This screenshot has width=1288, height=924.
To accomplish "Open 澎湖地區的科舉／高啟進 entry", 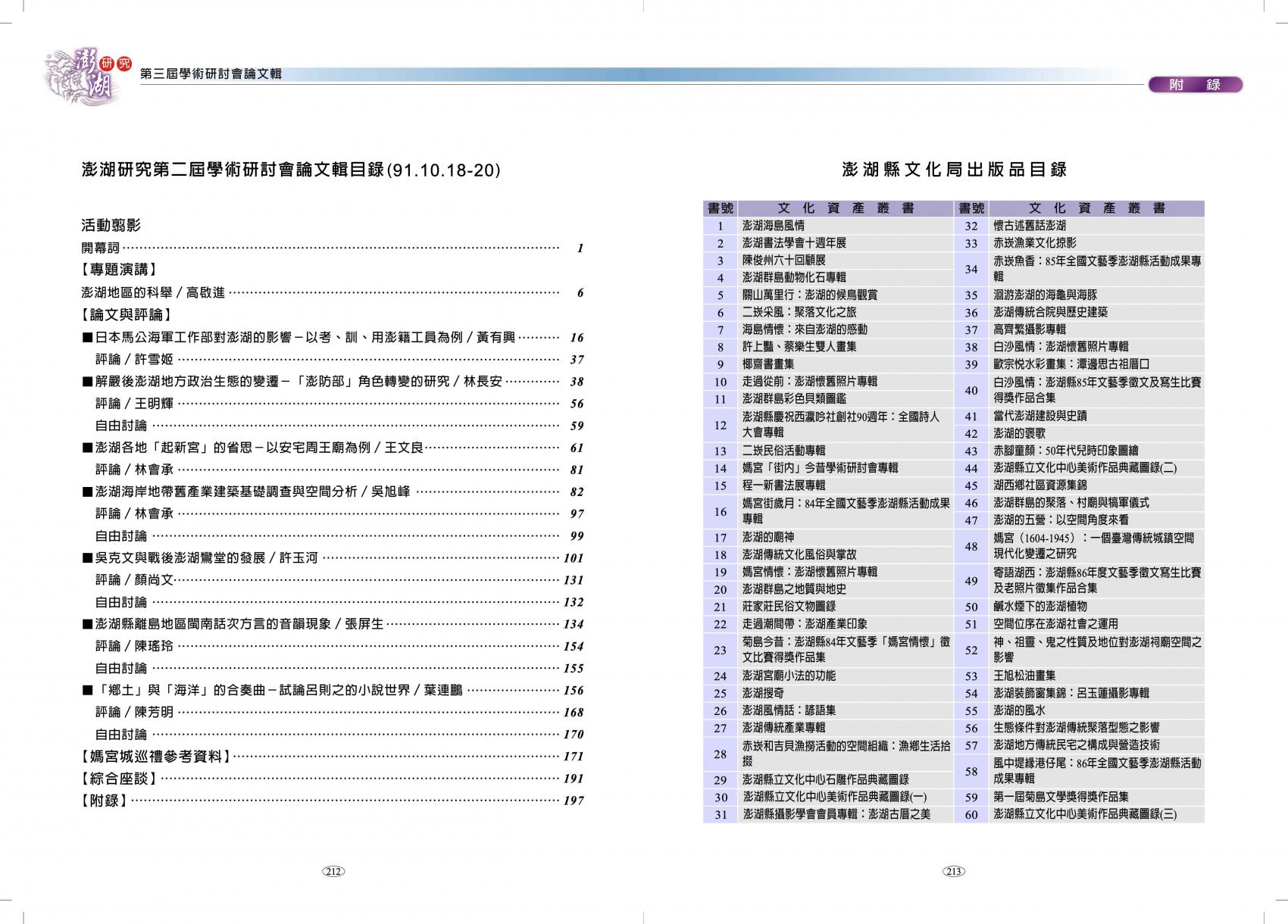I will pos(153,293).
